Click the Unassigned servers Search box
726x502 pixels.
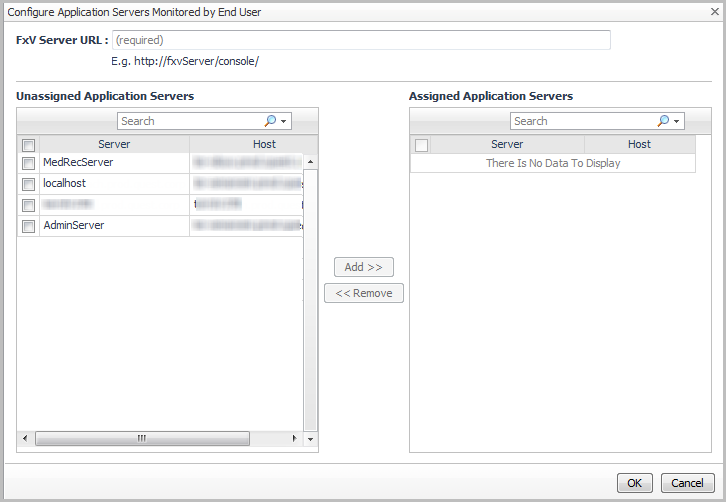click(x=190, y=121)
